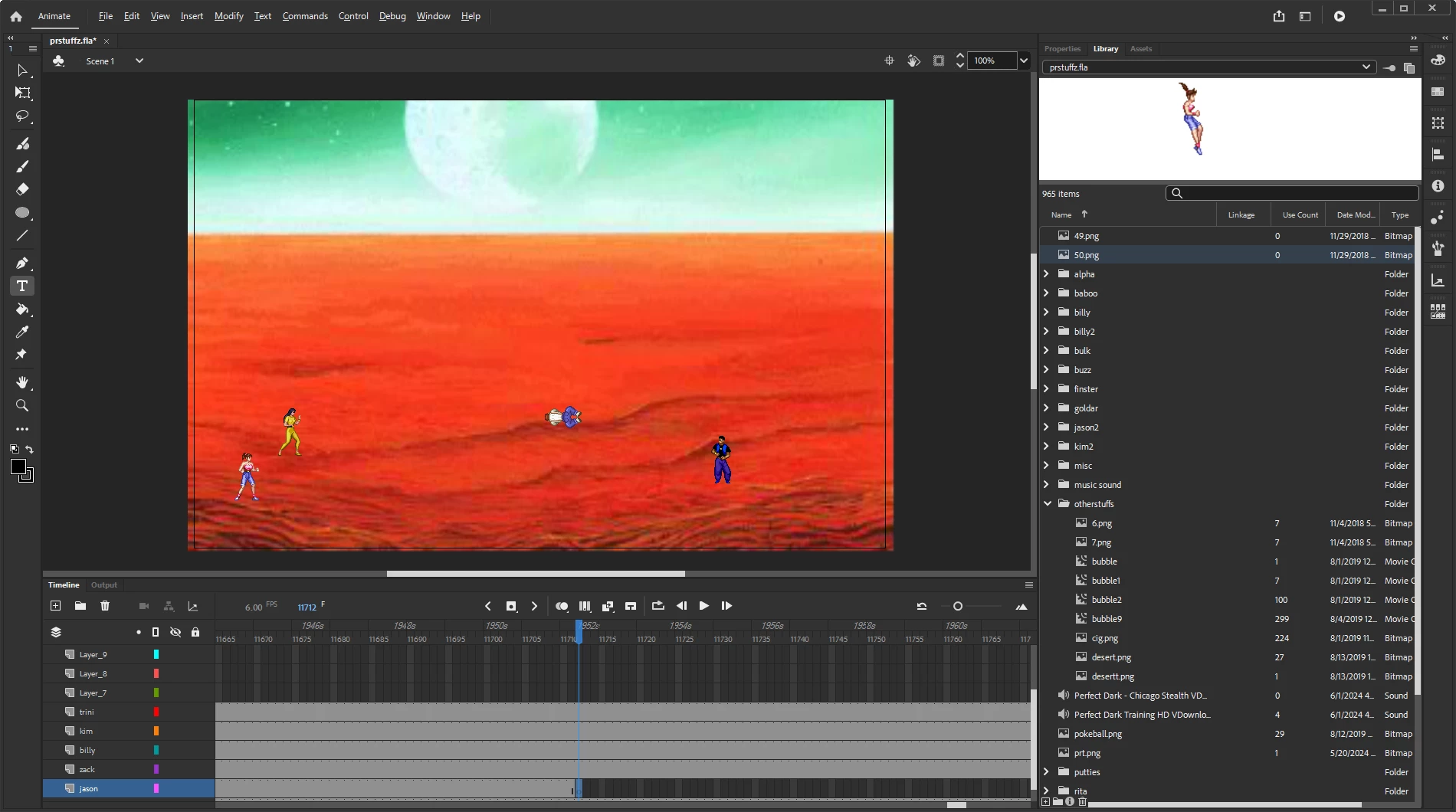Open the File menu
This screenshot has width=1456, height=812.
point(105,16)
